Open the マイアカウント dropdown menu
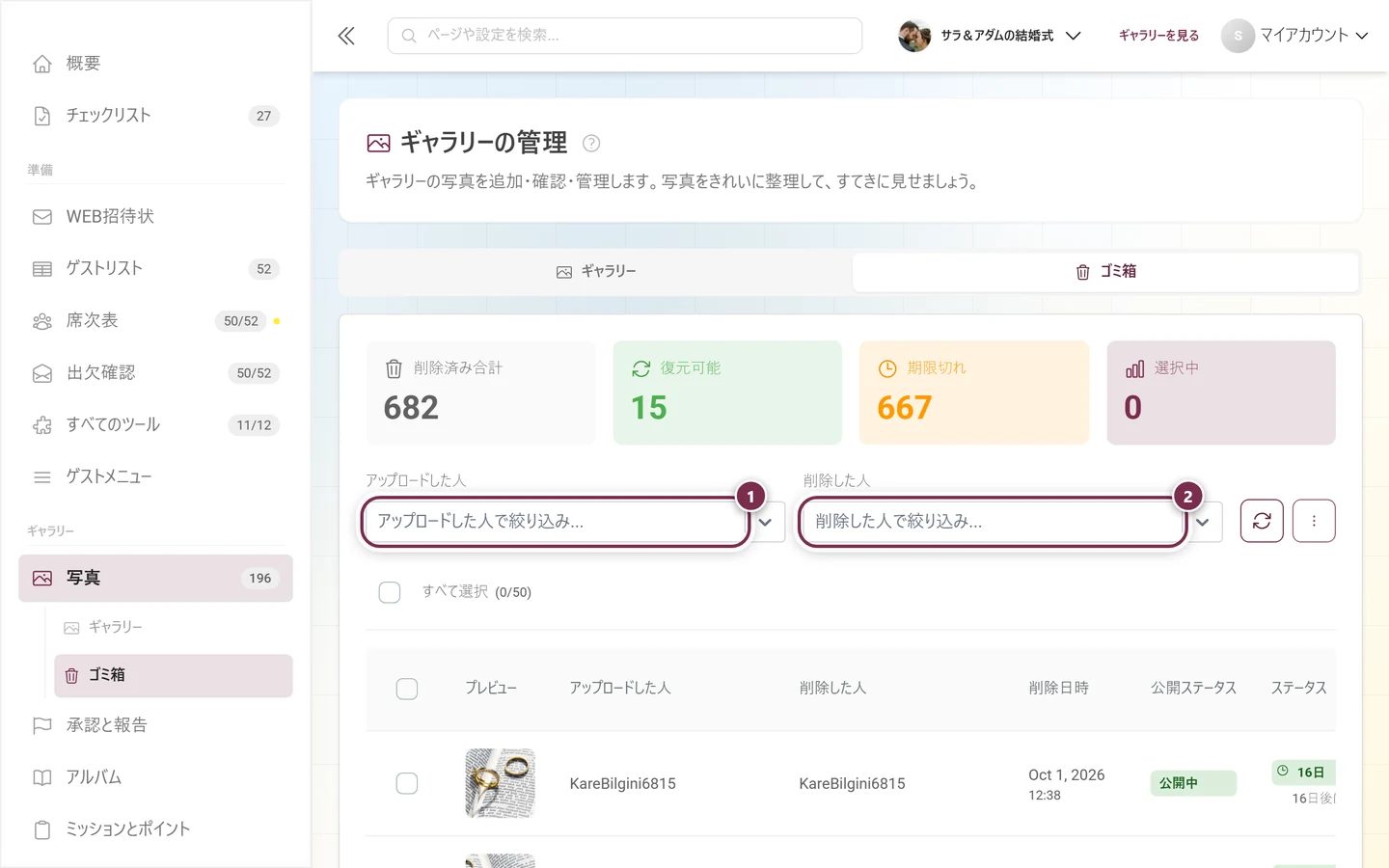This screenshot has height=868, width=1389. [x=1294, y=36]
